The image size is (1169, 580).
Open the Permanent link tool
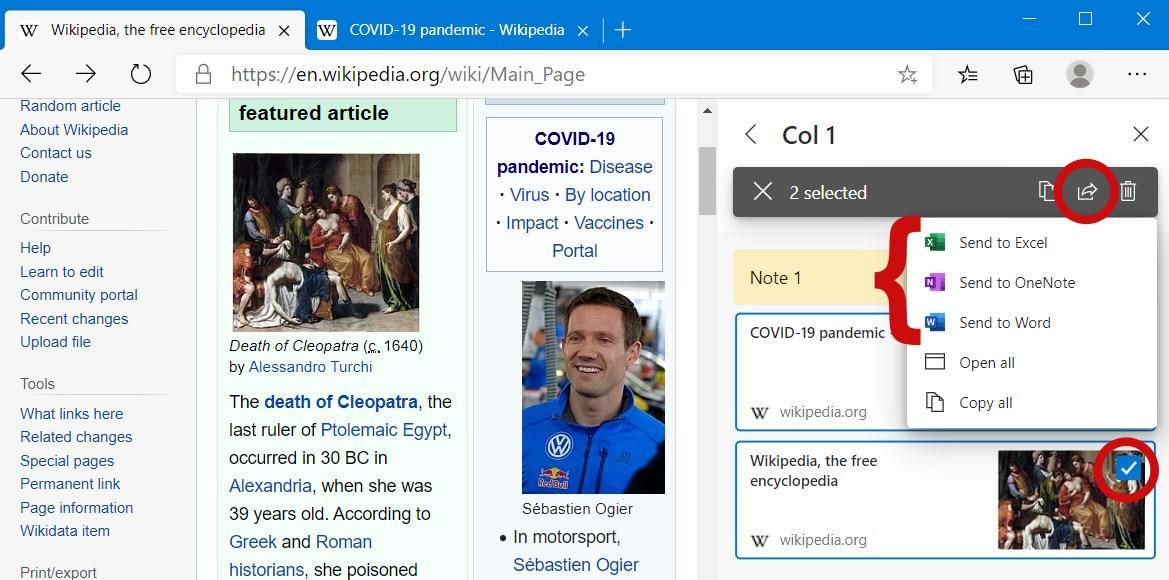pos(70,484)
